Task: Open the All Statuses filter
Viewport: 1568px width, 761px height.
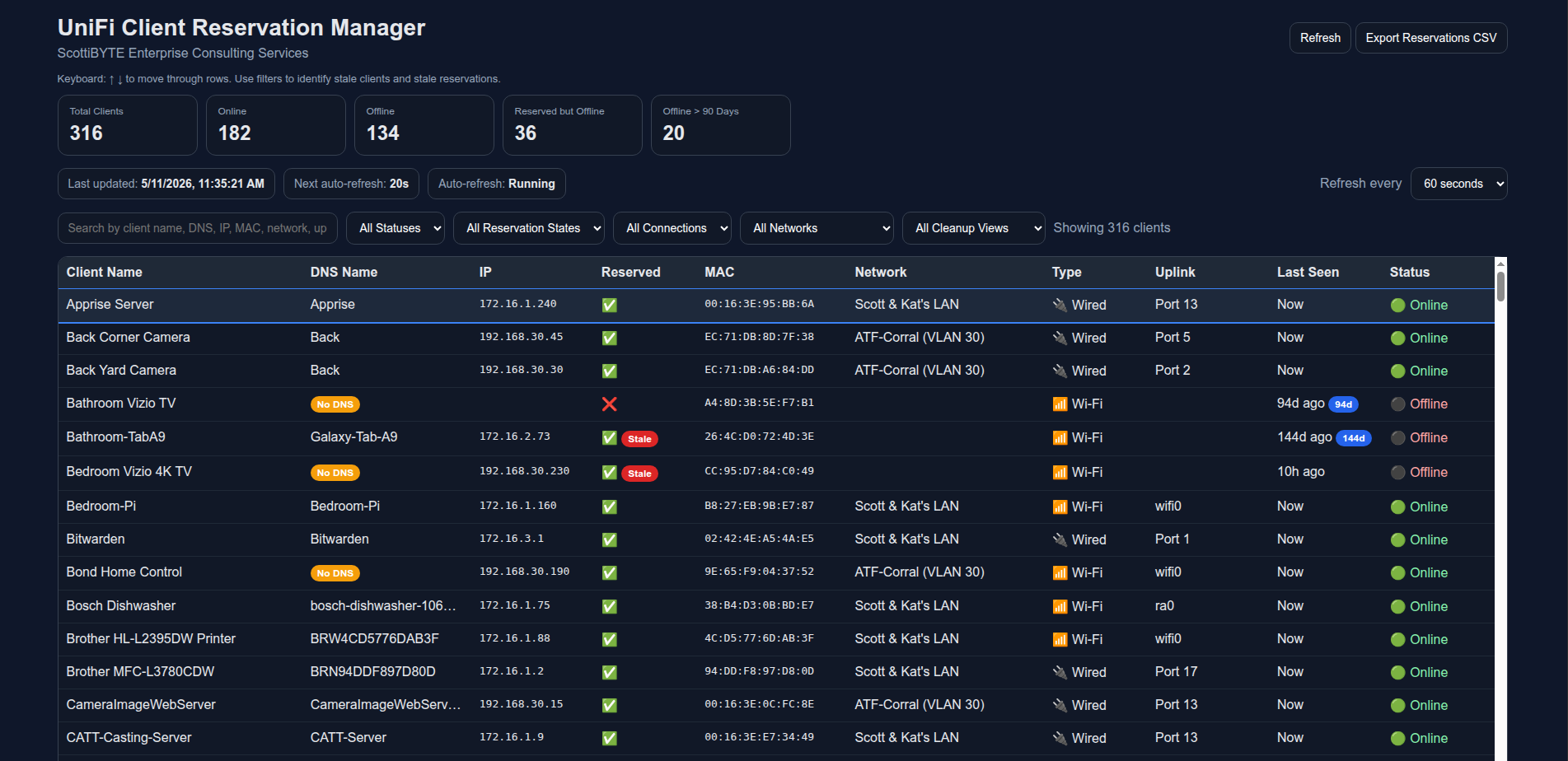Action: coord(395,228)
